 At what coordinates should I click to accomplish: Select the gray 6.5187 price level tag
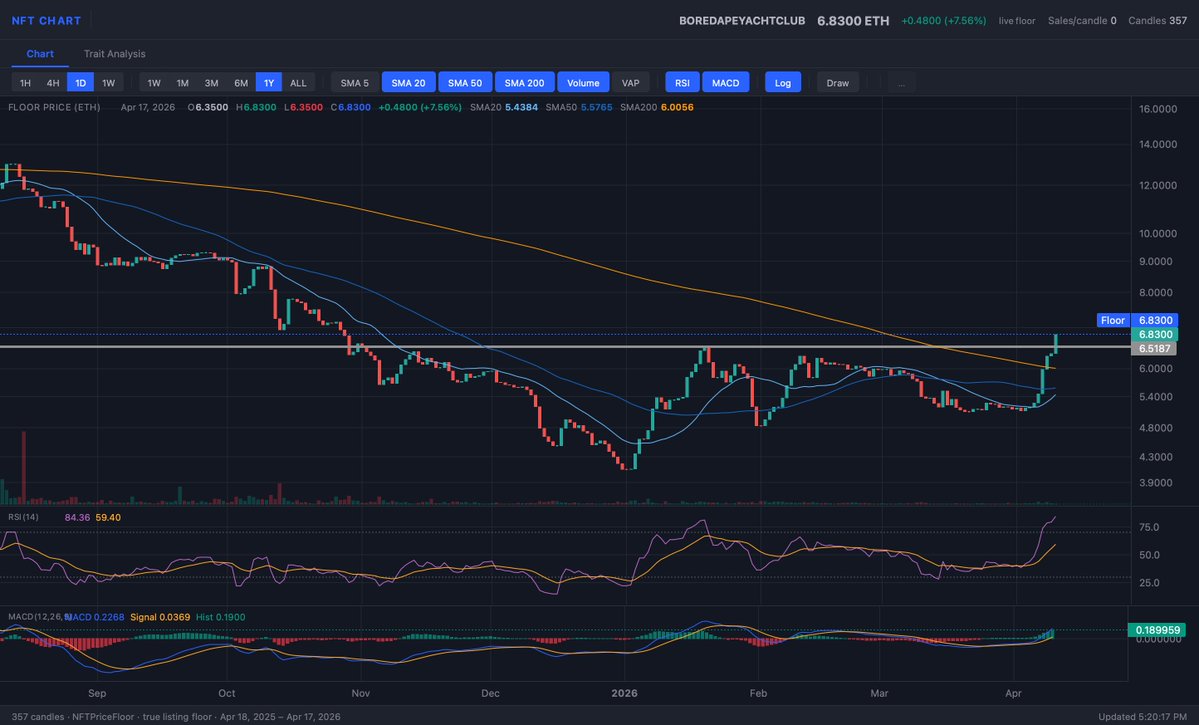tap(1154, 349)
